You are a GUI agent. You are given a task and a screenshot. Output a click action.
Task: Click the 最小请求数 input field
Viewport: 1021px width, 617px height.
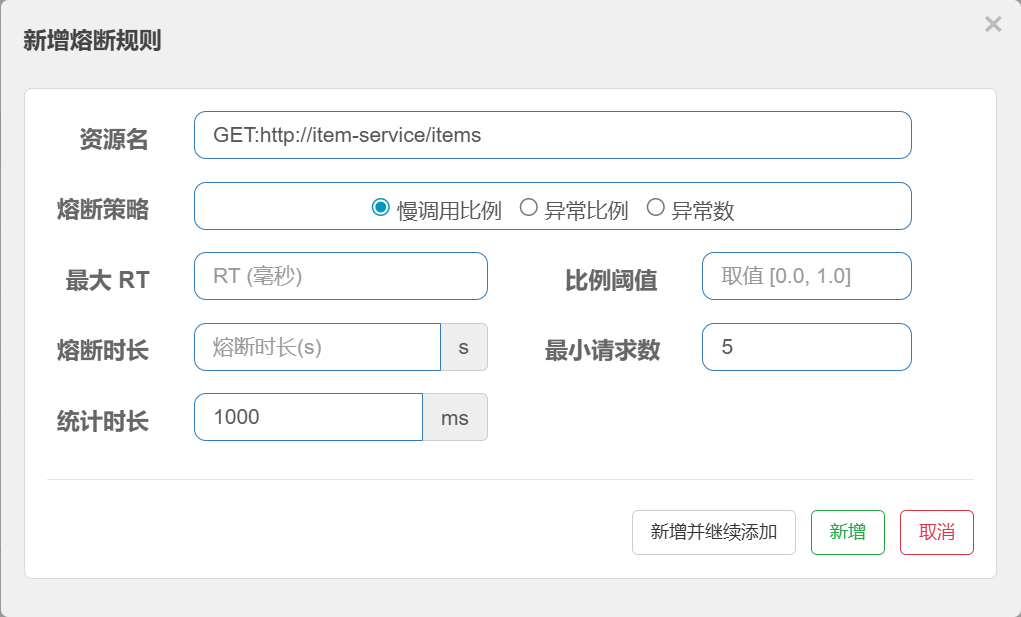807,347
